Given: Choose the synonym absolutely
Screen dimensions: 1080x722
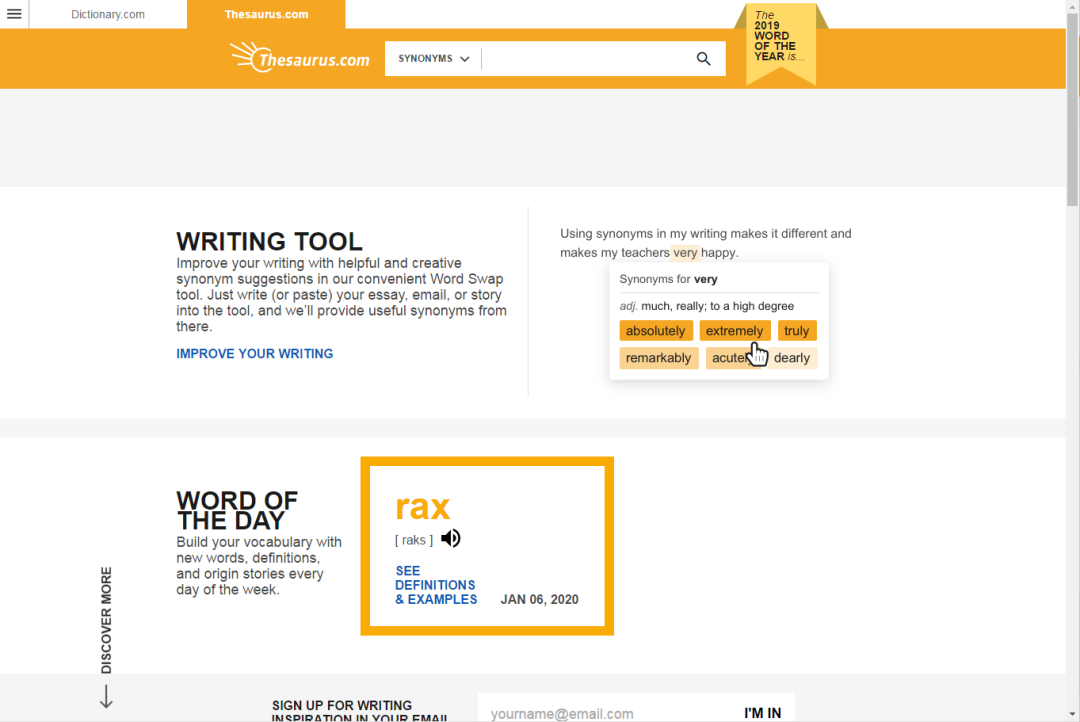Looking at the screenshot, I should (x=656, y=331).
